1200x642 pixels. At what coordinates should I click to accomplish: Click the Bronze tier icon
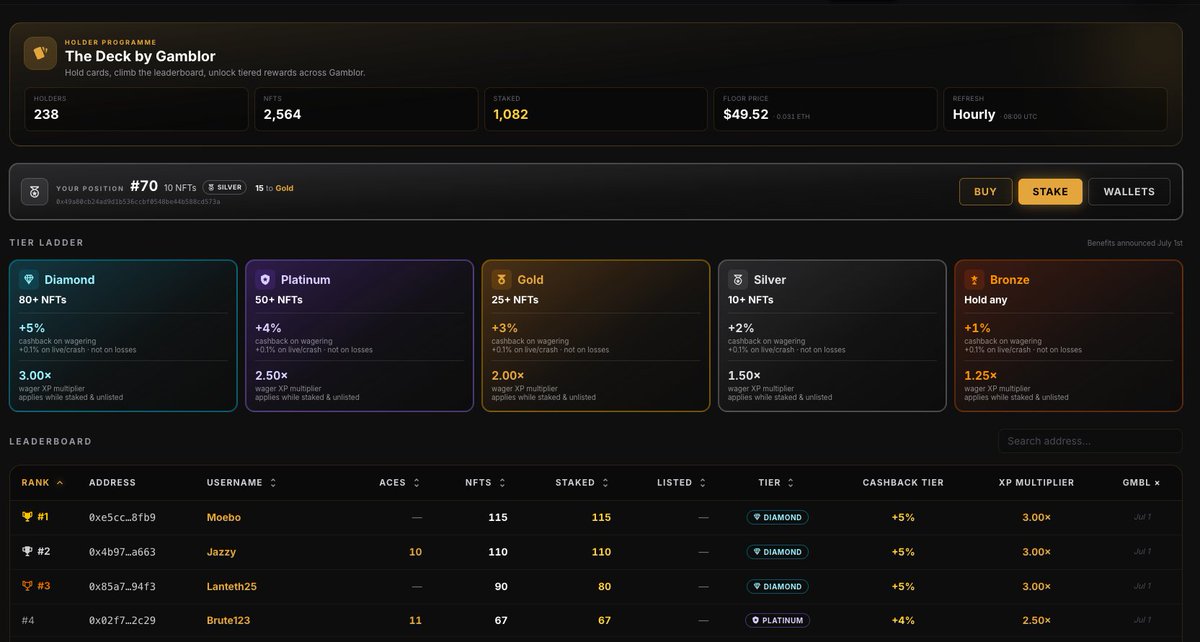coord(974,280)
